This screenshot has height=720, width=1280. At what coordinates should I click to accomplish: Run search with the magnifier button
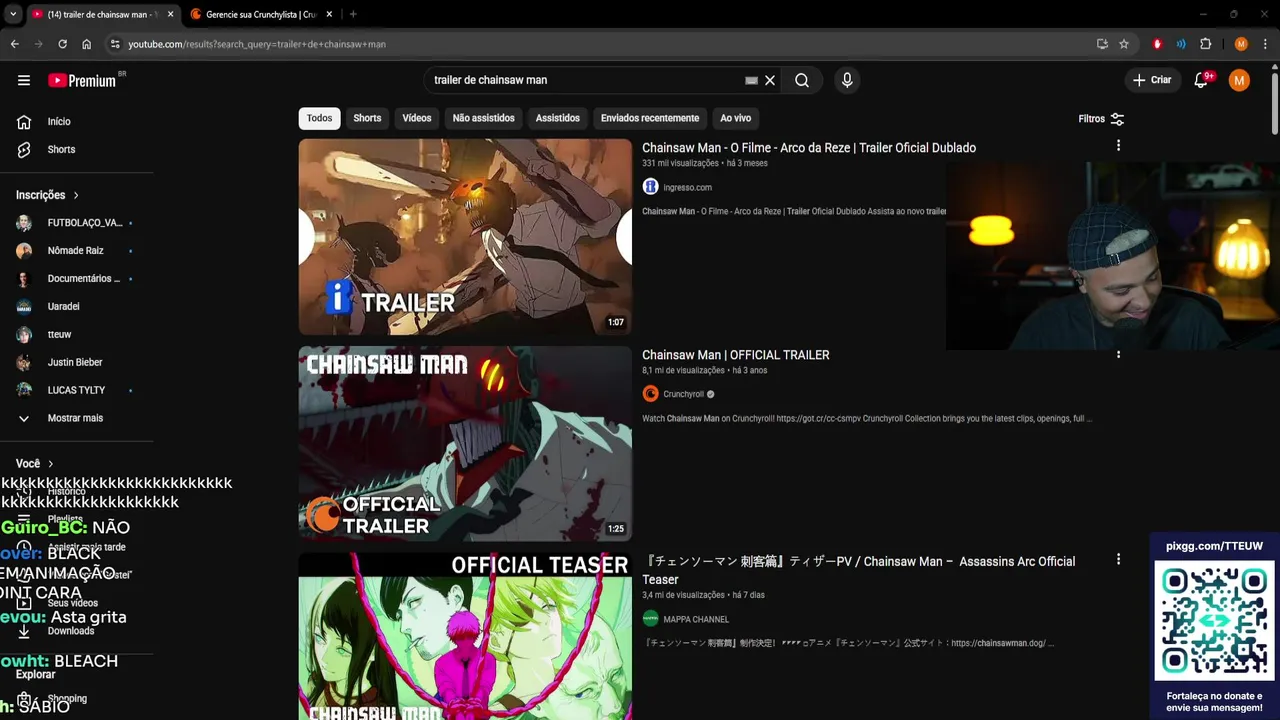coord(802,80)
